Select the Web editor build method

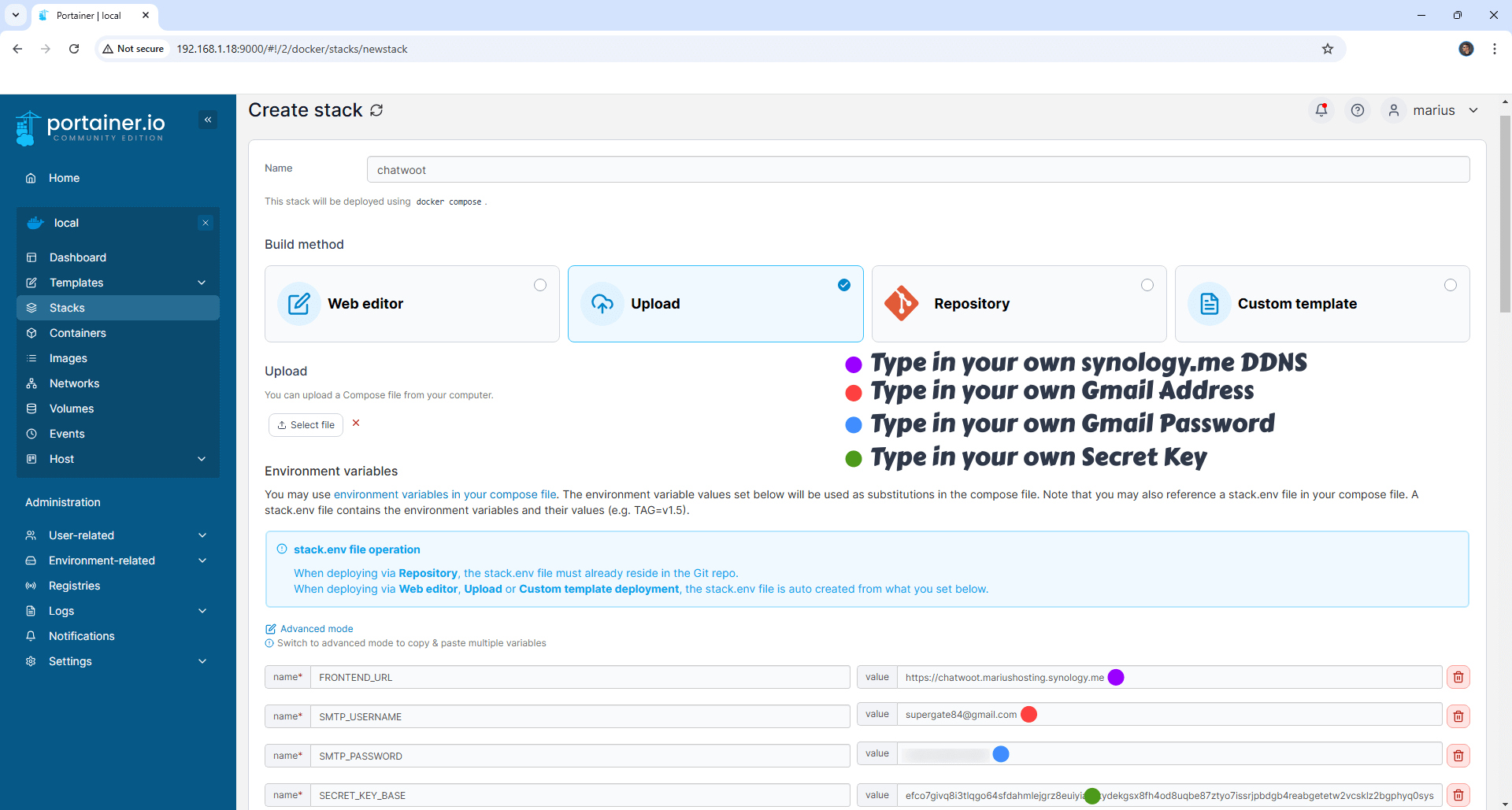[412, 304]
